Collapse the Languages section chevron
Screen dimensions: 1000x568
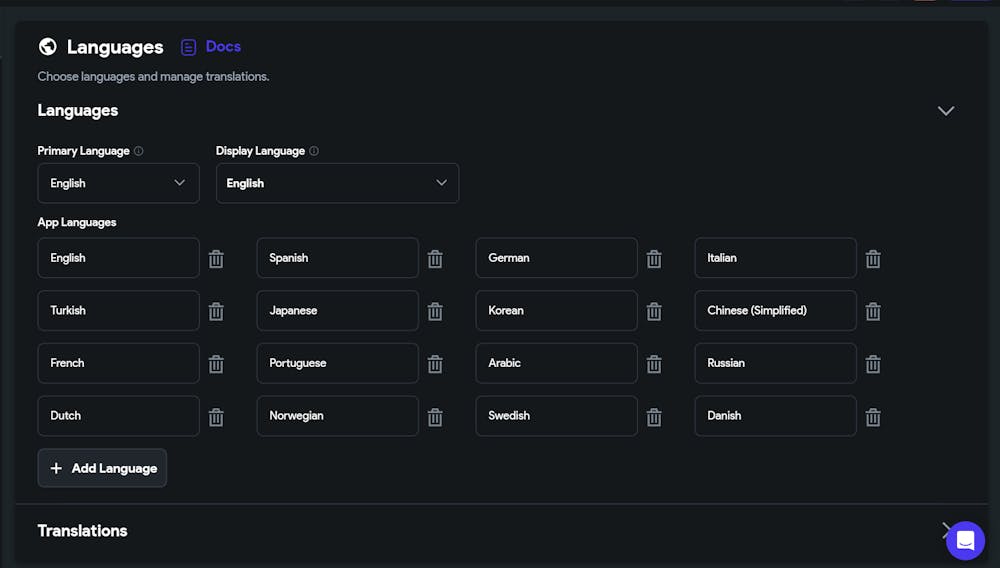point(946,111)
